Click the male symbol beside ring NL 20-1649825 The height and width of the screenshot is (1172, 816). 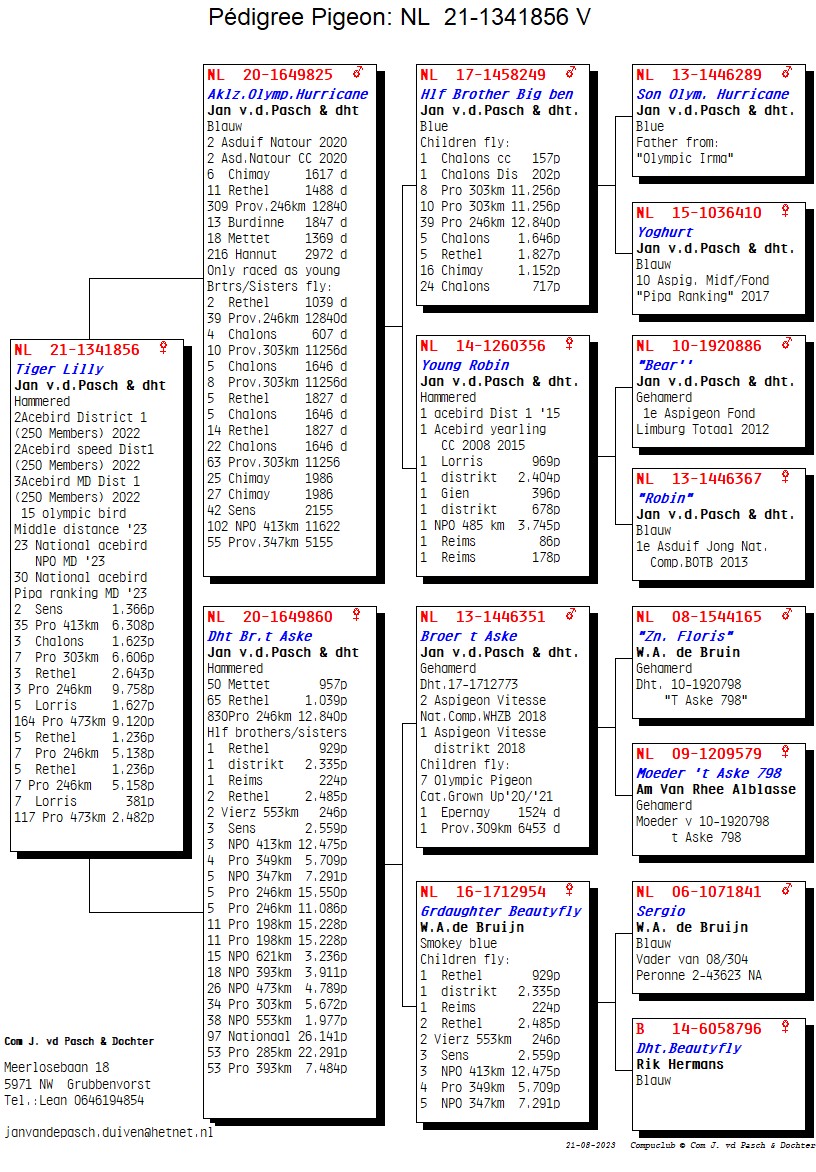[x=357, y=73]
